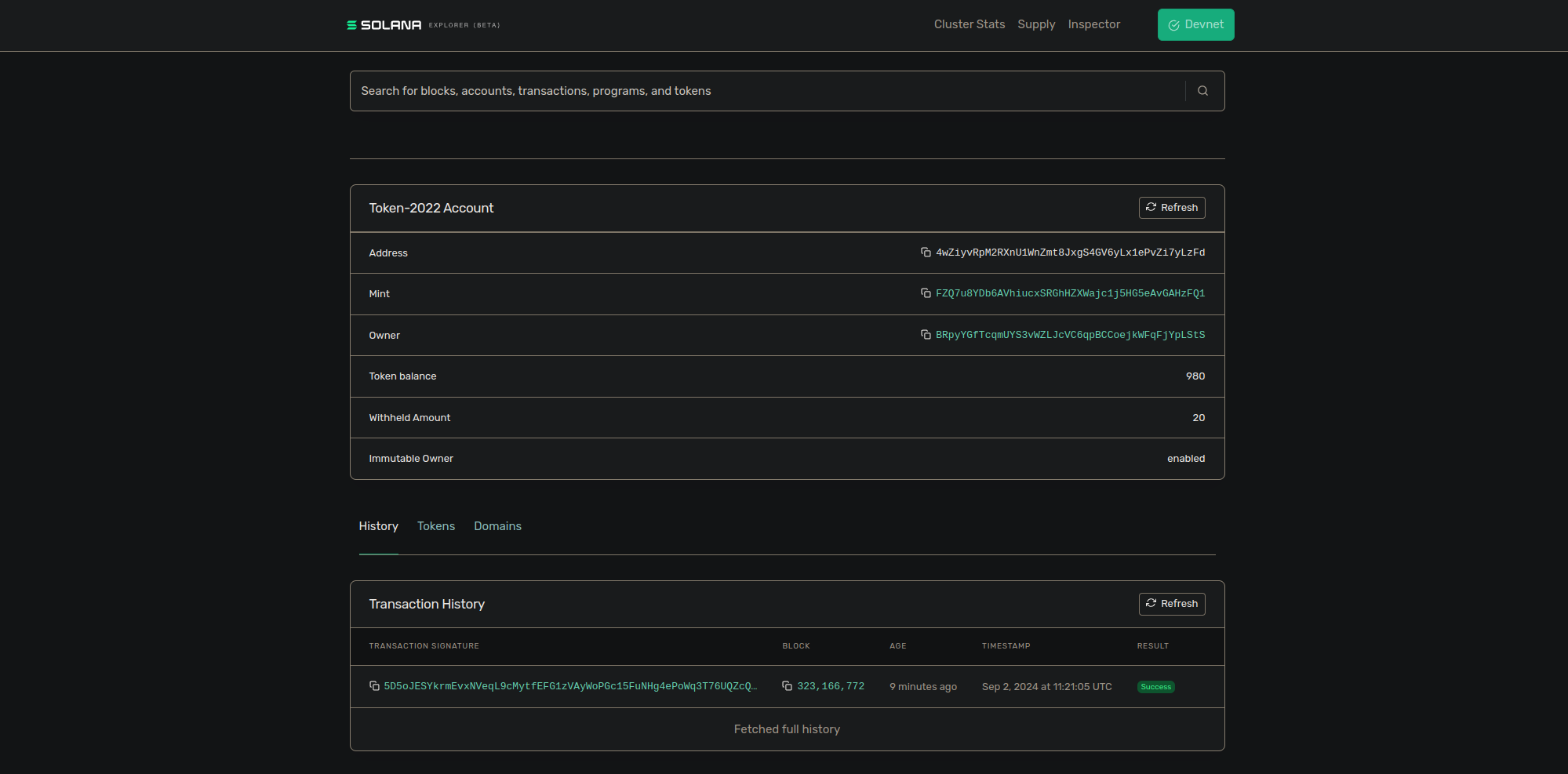Click the Success result badge
The height and width of the screenshot is (774, 1568).
1155,687
